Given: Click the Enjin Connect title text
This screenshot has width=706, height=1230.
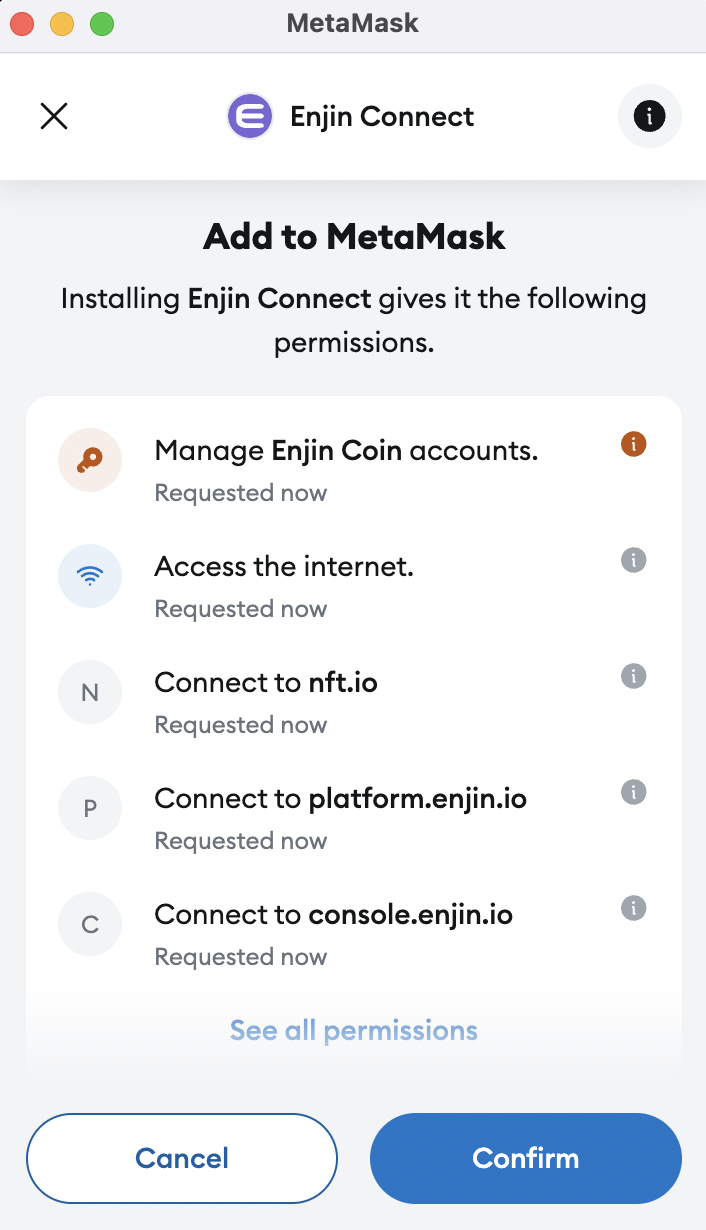Looking at the screenshot, I should [x=382, y=117].
